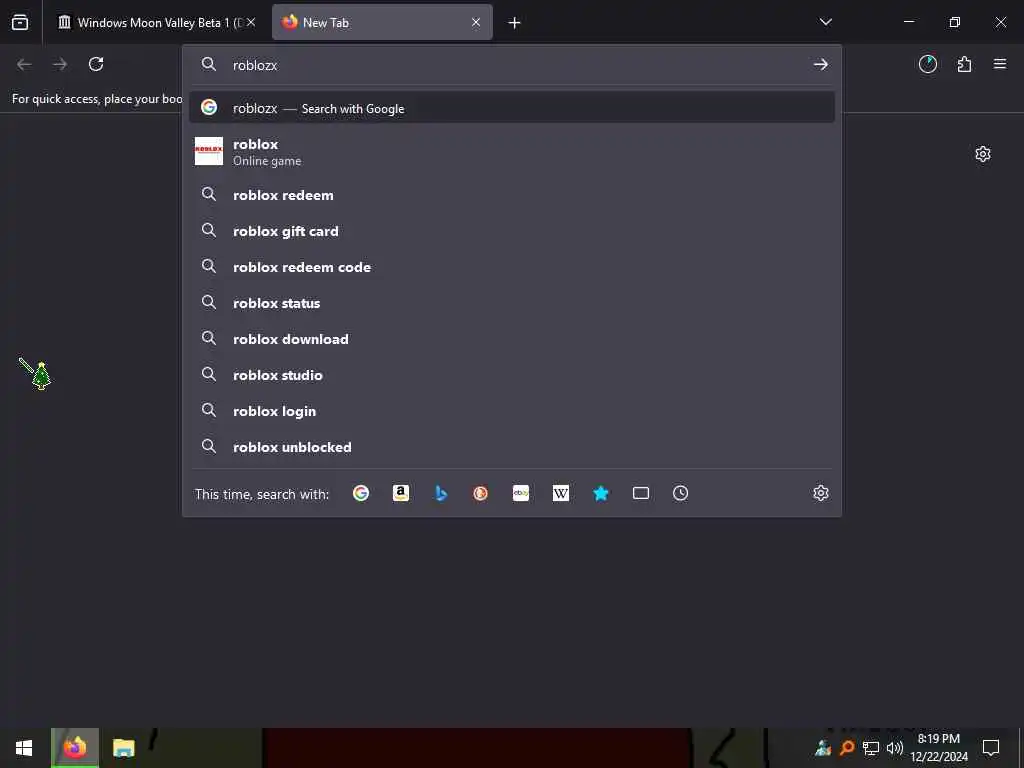Choose the roblox Online game suggestion

point(512,152)
